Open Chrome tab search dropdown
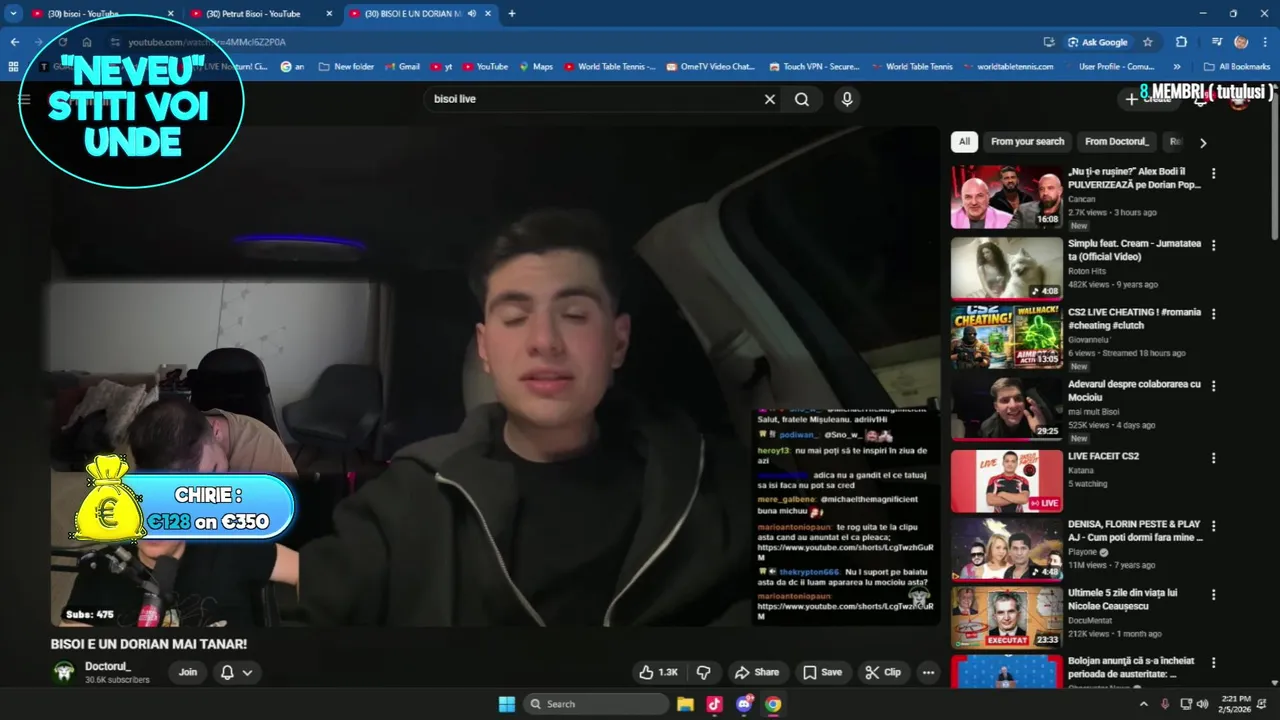Image resolution: width=1280 pixels, height=720 pixels. point(13,14)
